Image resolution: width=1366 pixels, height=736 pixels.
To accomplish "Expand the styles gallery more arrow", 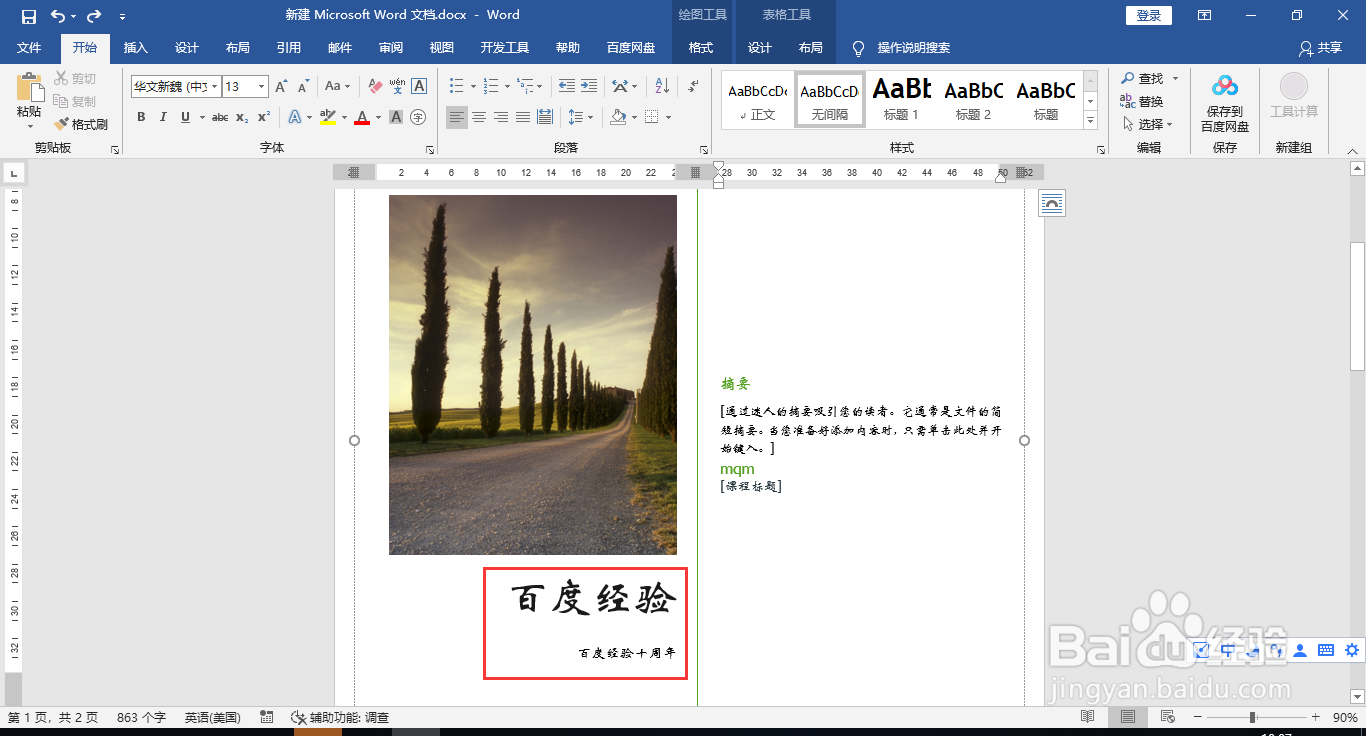I will tap(1091, 122).
